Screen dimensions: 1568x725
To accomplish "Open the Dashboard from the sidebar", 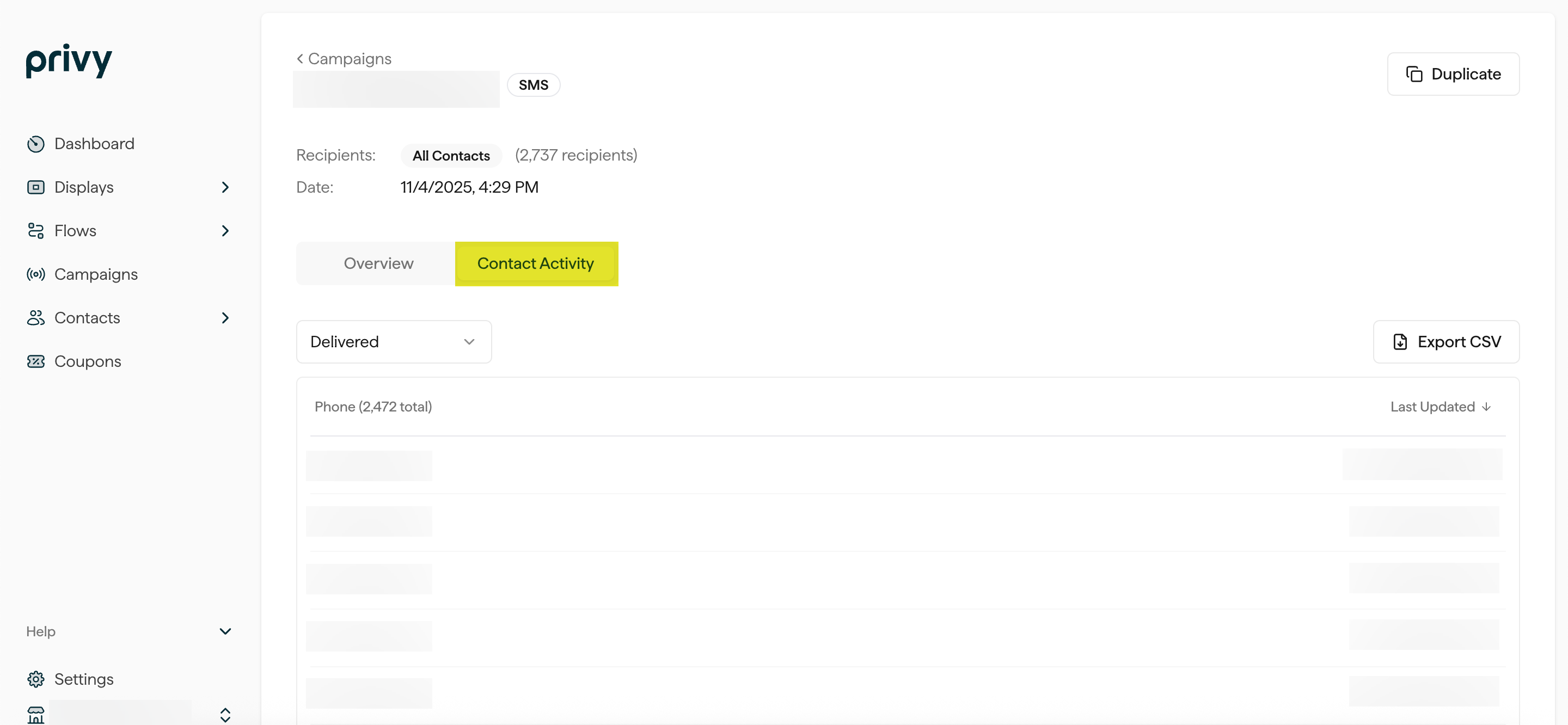I will click(x=36, y=144).
